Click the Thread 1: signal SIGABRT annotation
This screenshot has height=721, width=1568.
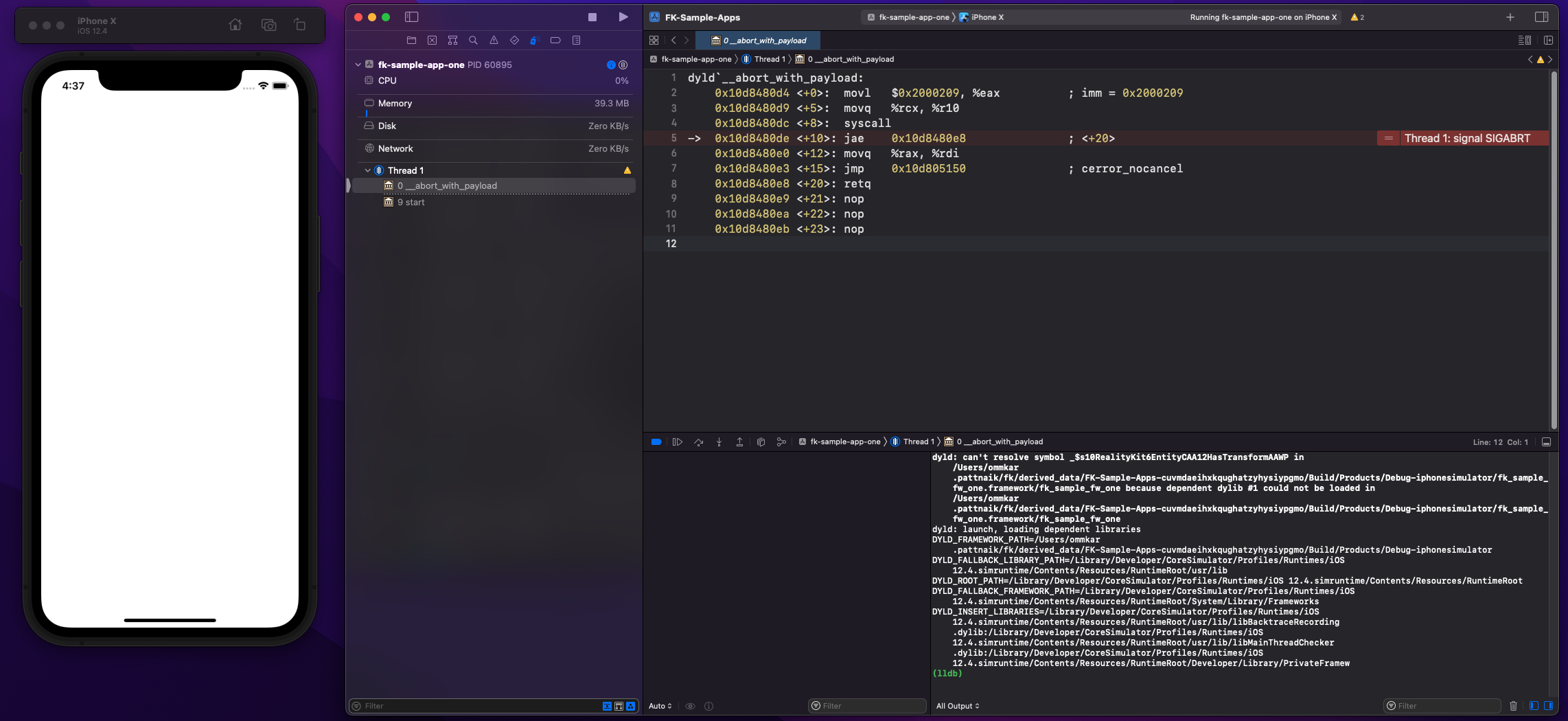point(1466,139)
